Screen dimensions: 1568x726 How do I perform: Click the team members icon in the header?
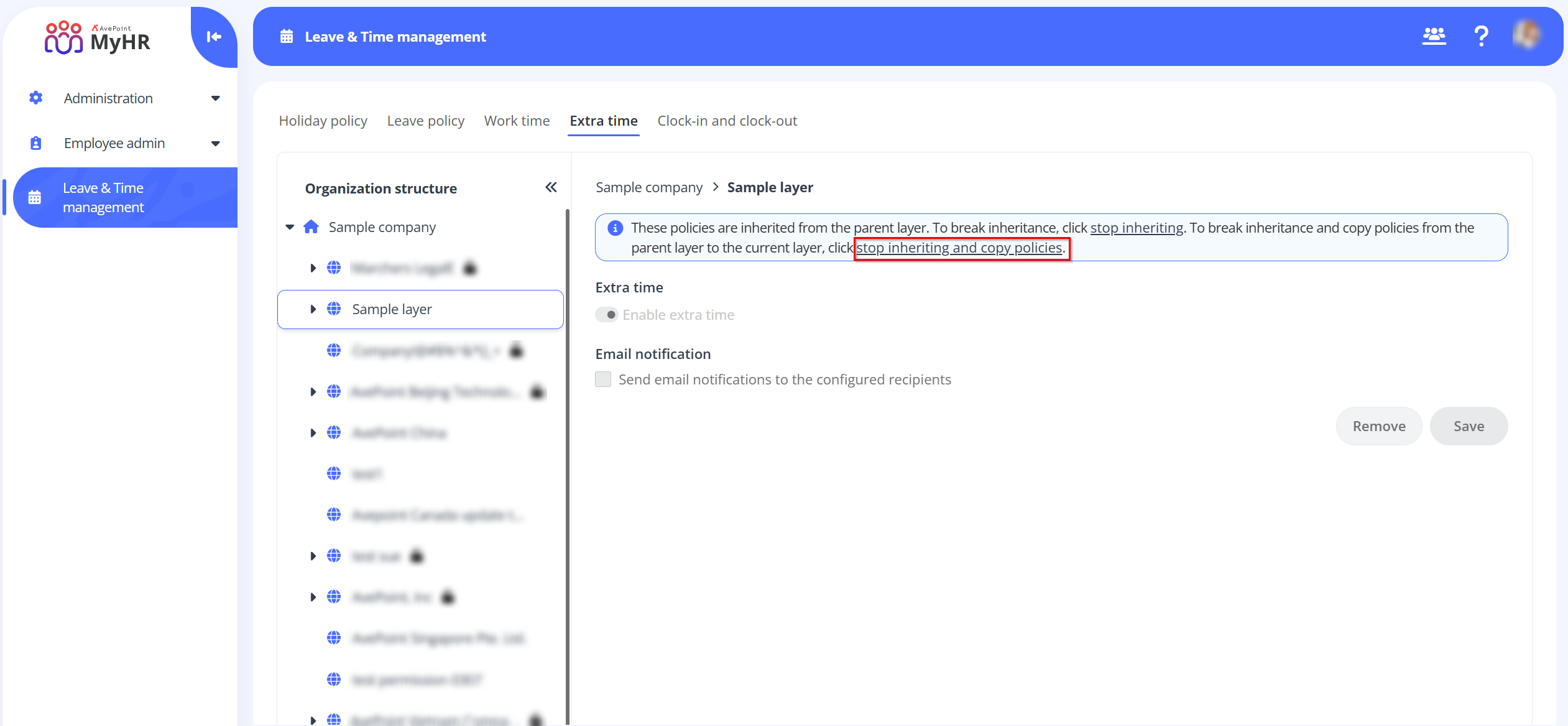(x=1434, y=36)
